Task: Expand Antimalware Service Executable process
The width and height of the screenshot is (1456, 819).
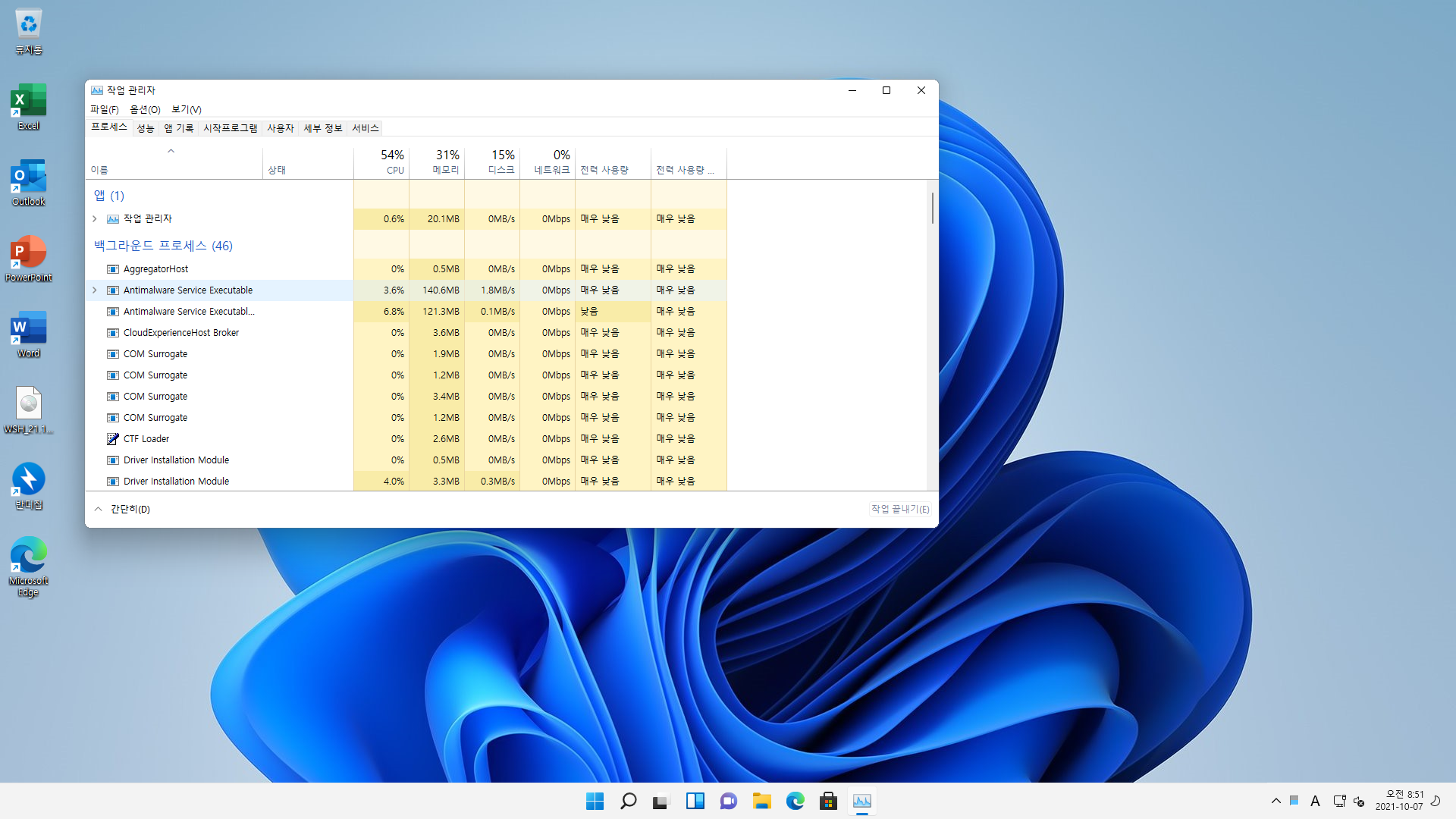Action: (95, 290)
